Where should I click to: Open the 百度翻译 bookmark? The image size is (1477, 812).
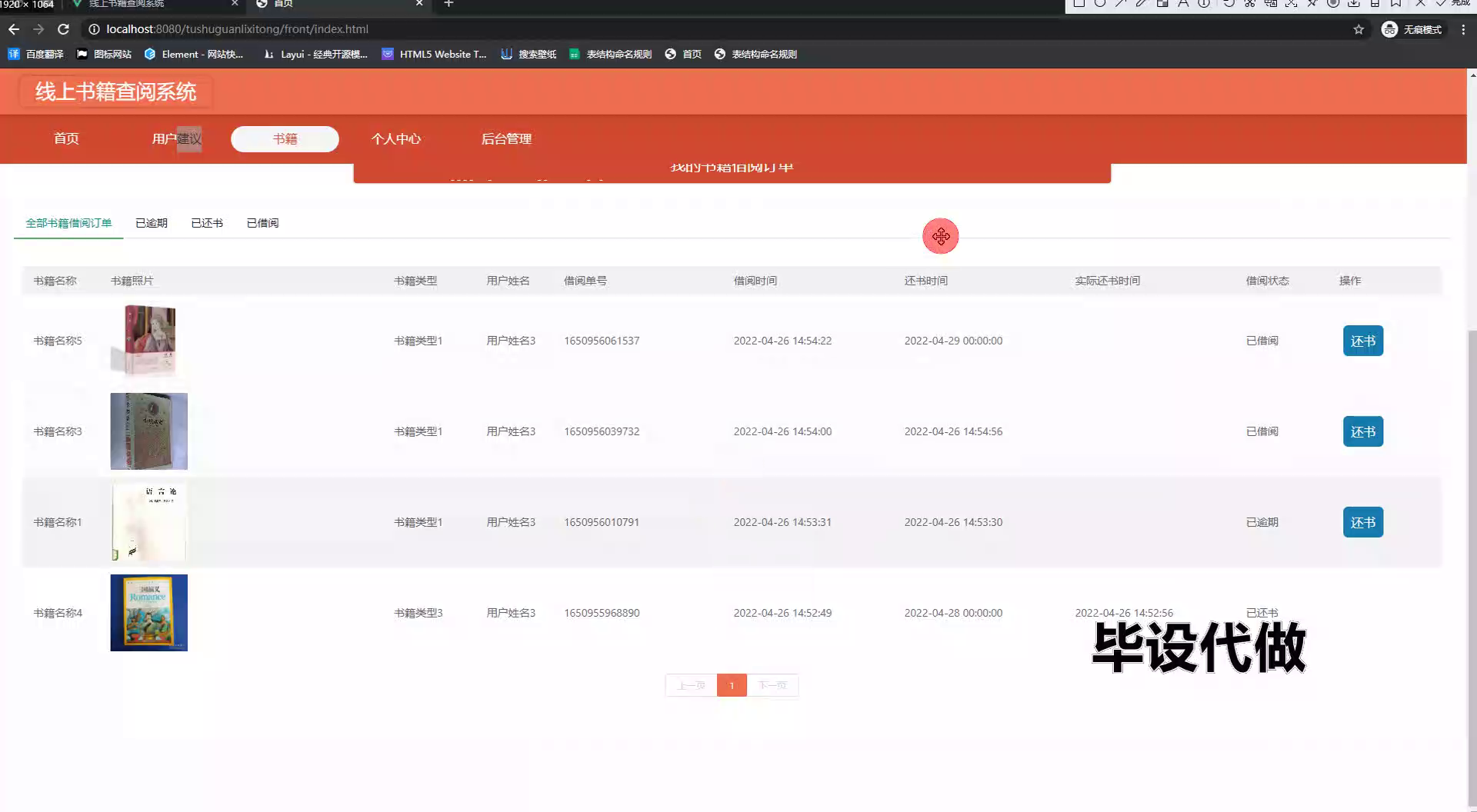[35, 54]
